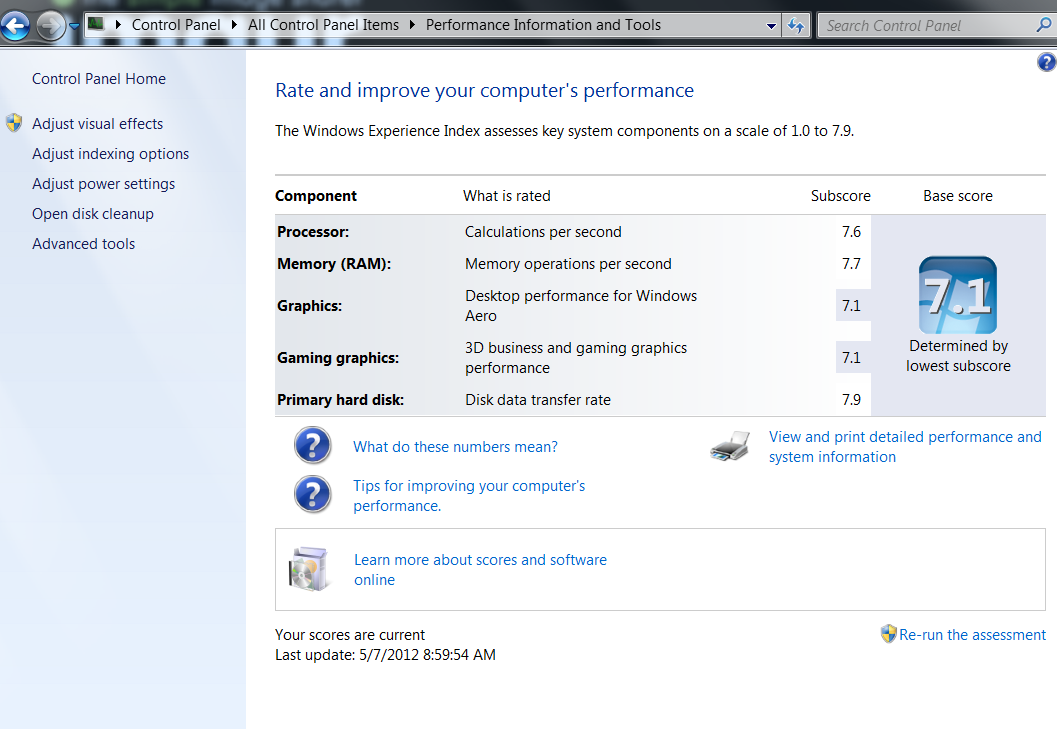The width and height of the screenshot is (1057, 729).
Task: Select Performance Information and Tools breadcrumb
Action: click(543, 25)
